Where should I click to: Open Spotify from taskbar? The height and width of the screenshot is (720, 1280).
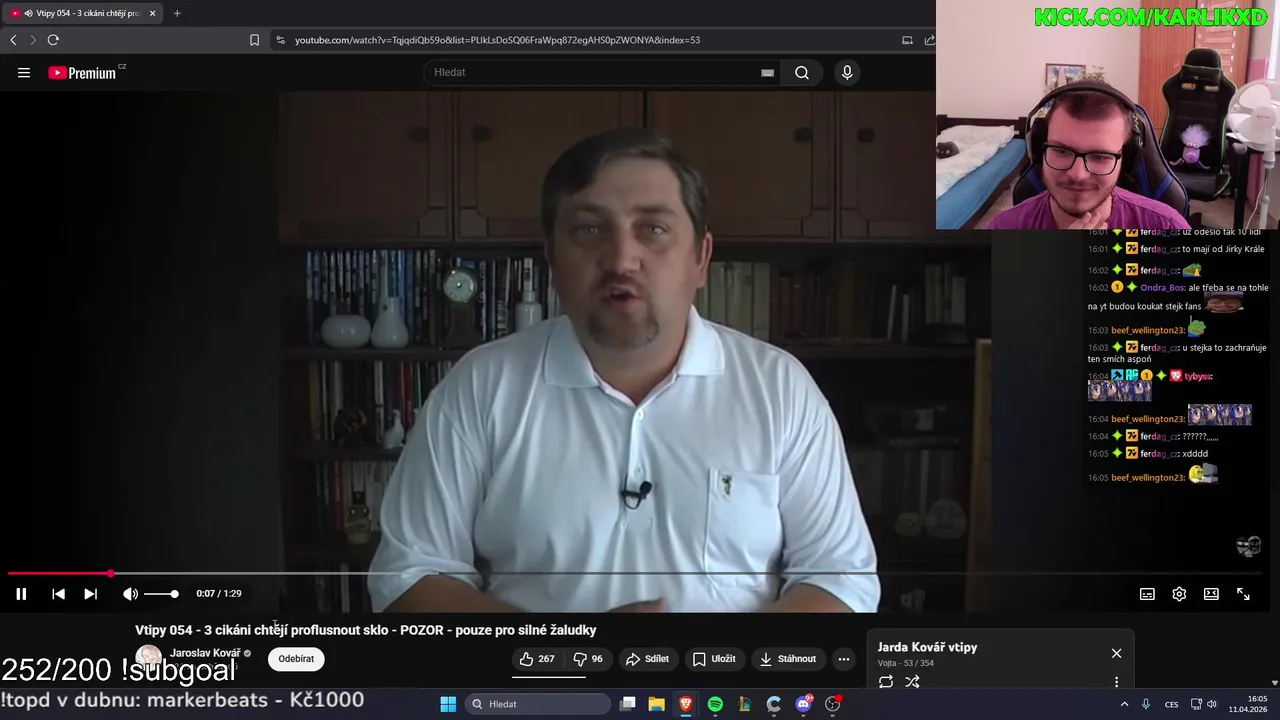tap(715, 704)
